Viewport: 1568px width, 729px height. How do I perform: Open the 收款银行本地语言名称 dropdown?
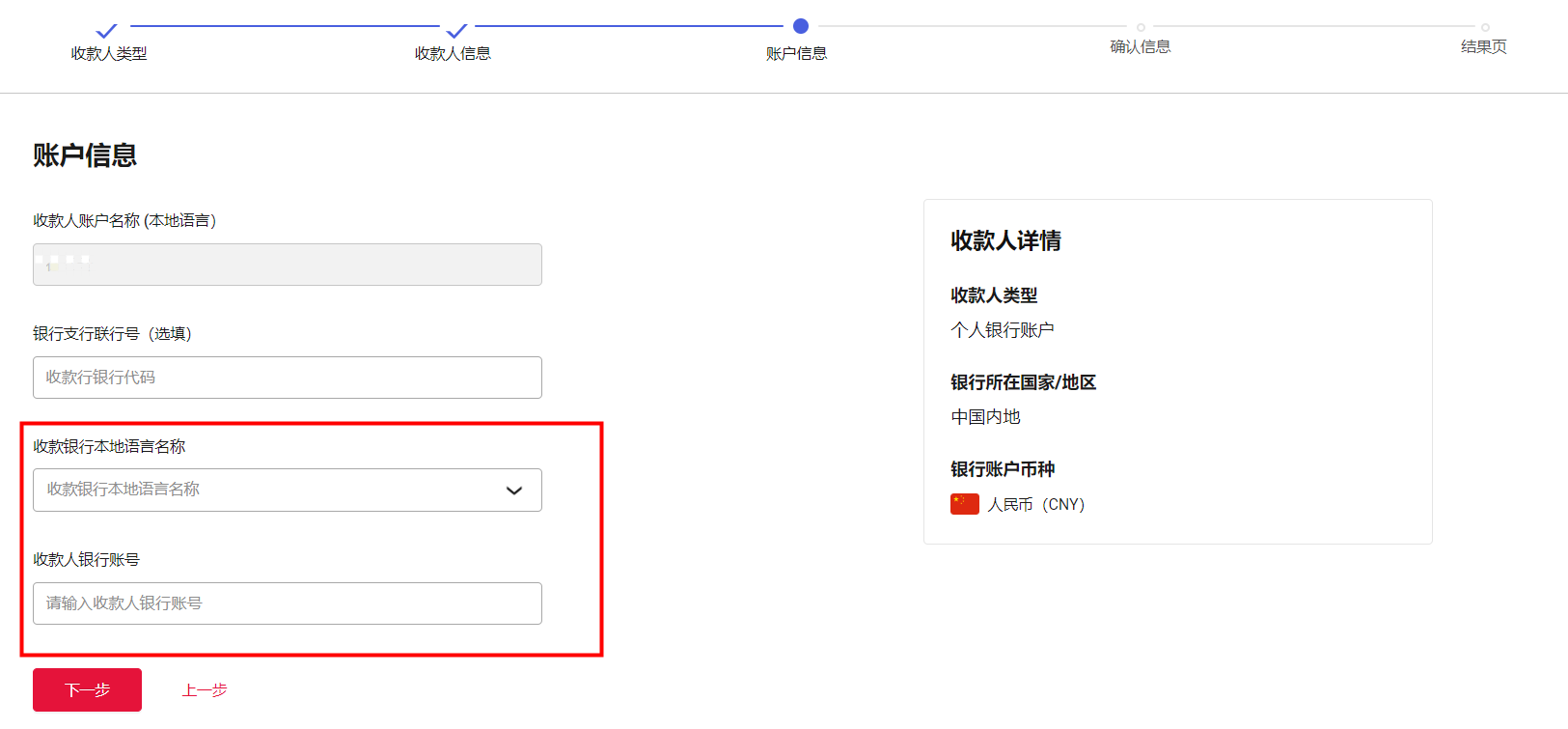tap(288, 491)
